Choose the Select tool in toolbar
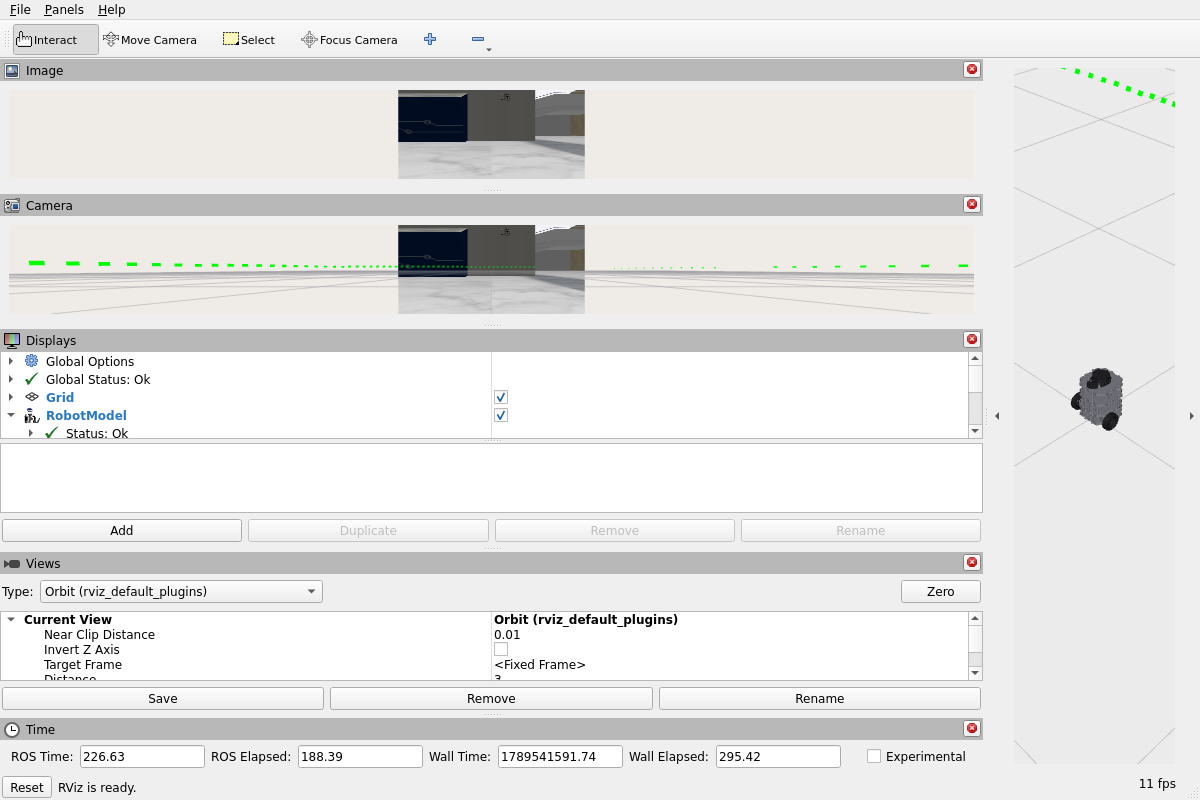This screenshot has height=800, width=1200. click(x=248, y=40)
